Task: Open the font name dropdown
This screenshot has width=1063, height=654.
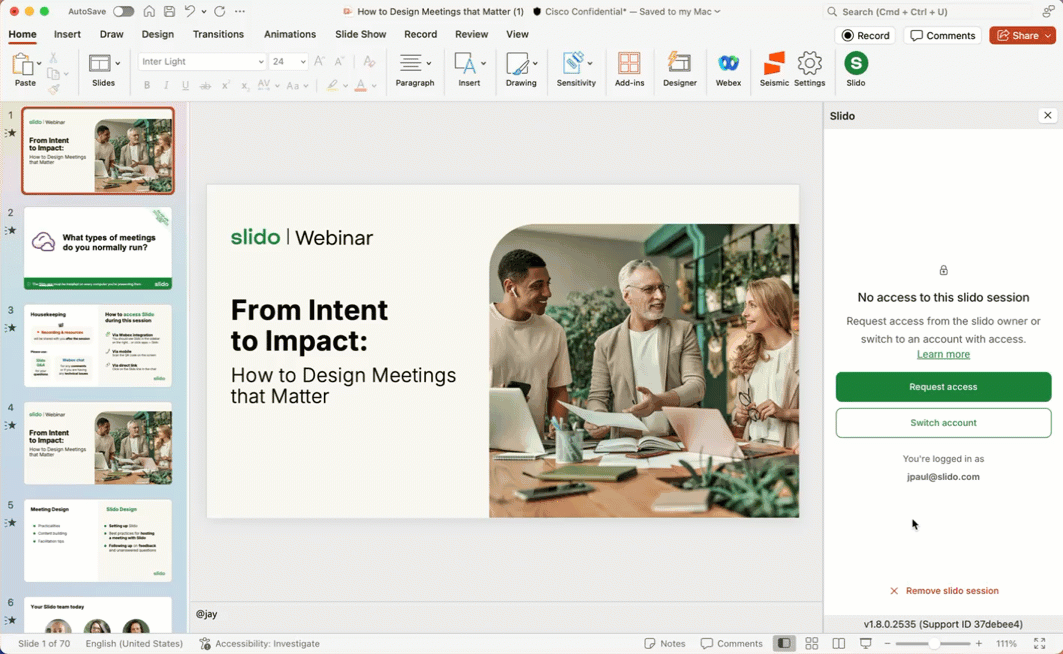Action: click(x=261, y=62)
